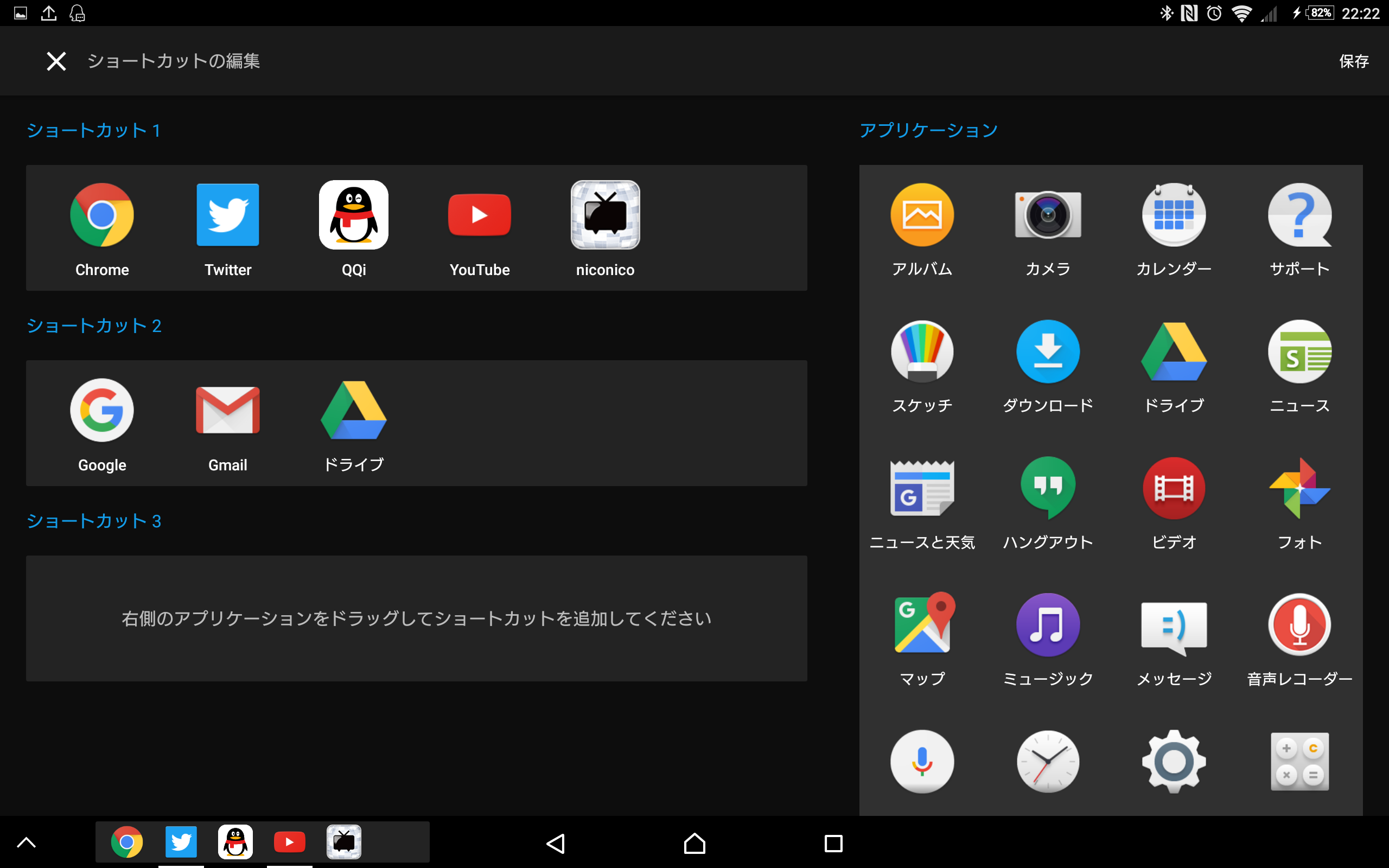Select Chrome in Shortcut 1 panel
Image resolution: width=1389 pixels, height=868 pixels.
[x=101, y=215]
